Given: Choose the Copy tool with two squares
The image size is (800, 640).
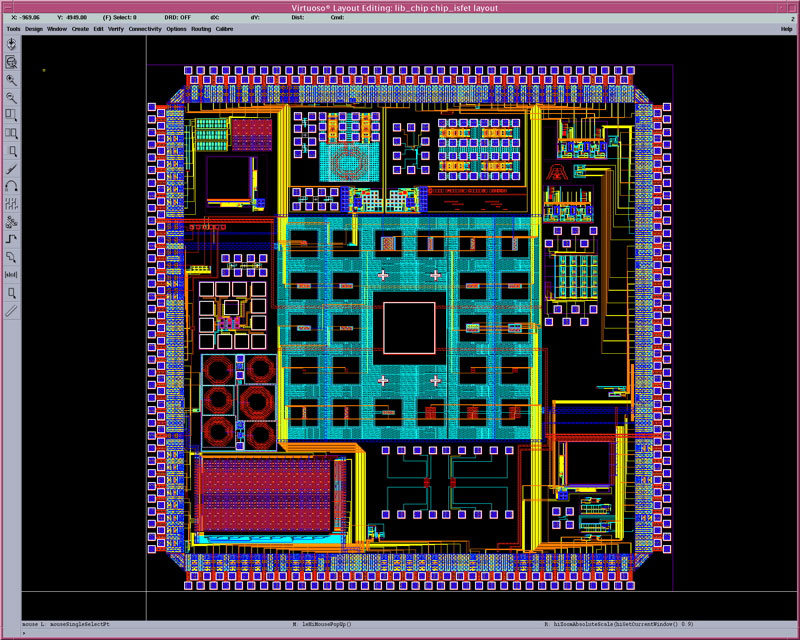Looking at the screenshot, I should point(11,133).
